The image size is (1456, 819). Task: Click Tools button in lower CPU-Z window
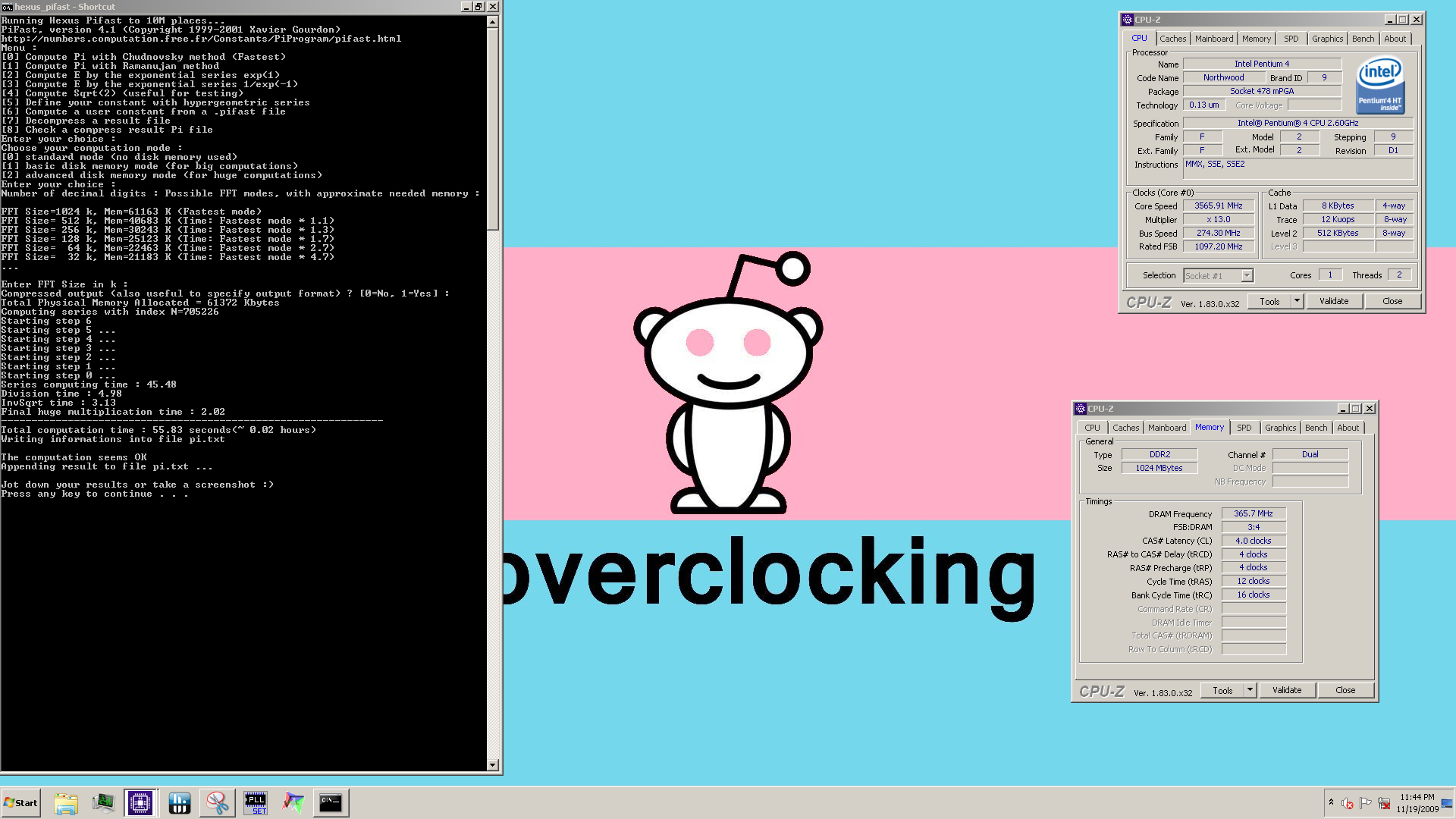1222,690
